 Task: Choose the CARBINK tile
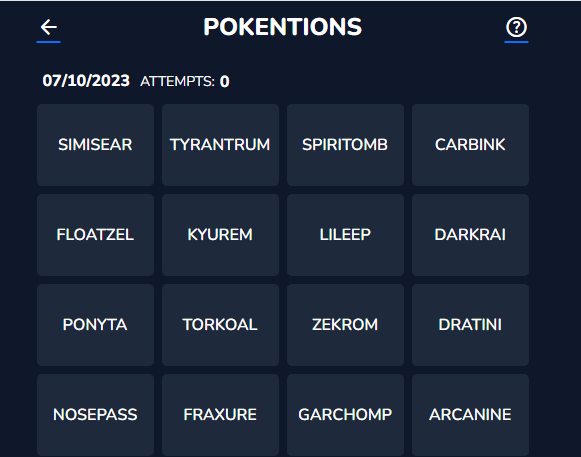[470, 145]
